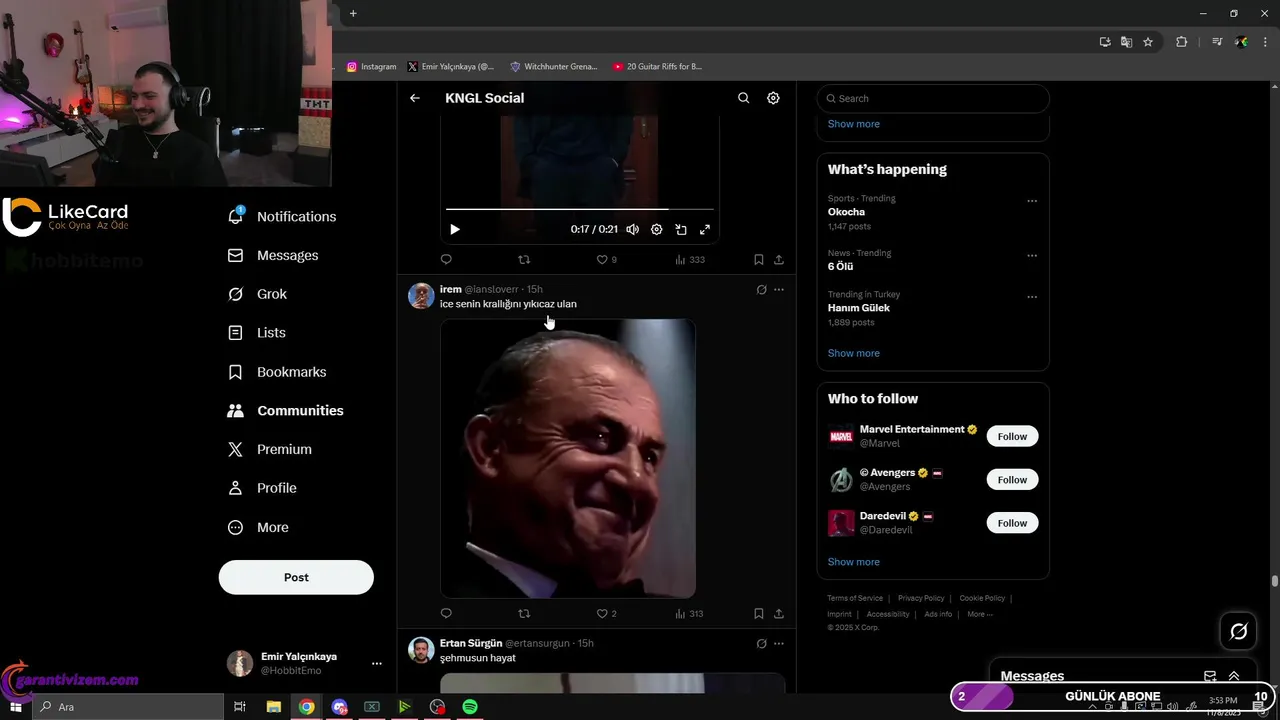The width and height of the screenshot is (1280, 720).
Task: Open Messages in the sidebar
Action: [x=273, y=255]
